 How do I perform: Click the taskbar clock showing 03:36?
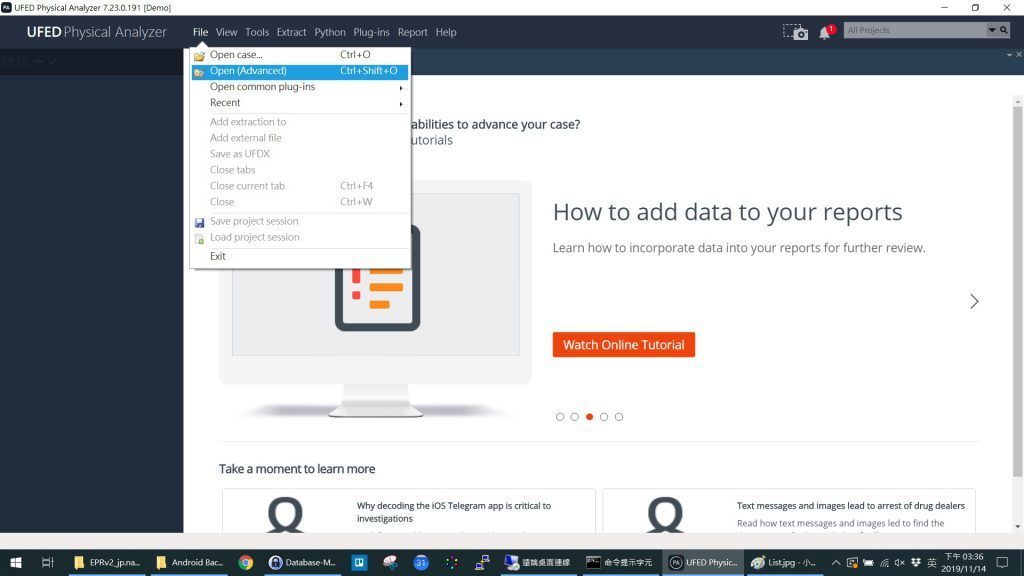coord(964,562)
